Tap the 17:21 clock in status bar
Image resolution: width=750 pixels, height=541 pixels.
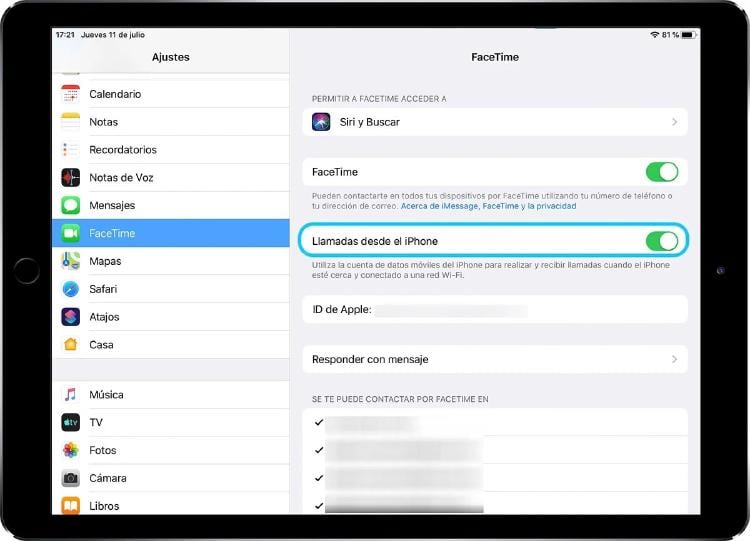click(x=66, y=35)
